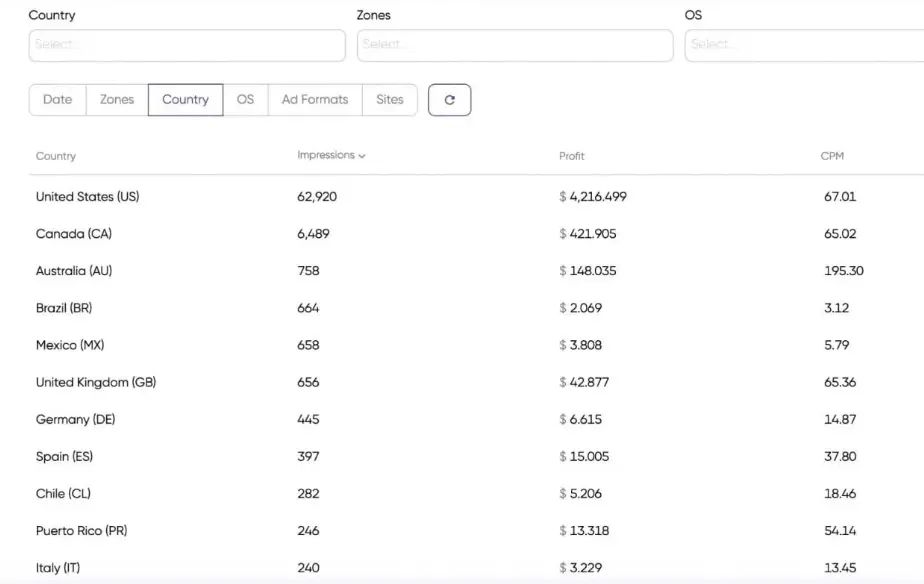This screenshot has width=924, height=584.
Task: Switch to the Zones tab
Action: click(117, 100)
